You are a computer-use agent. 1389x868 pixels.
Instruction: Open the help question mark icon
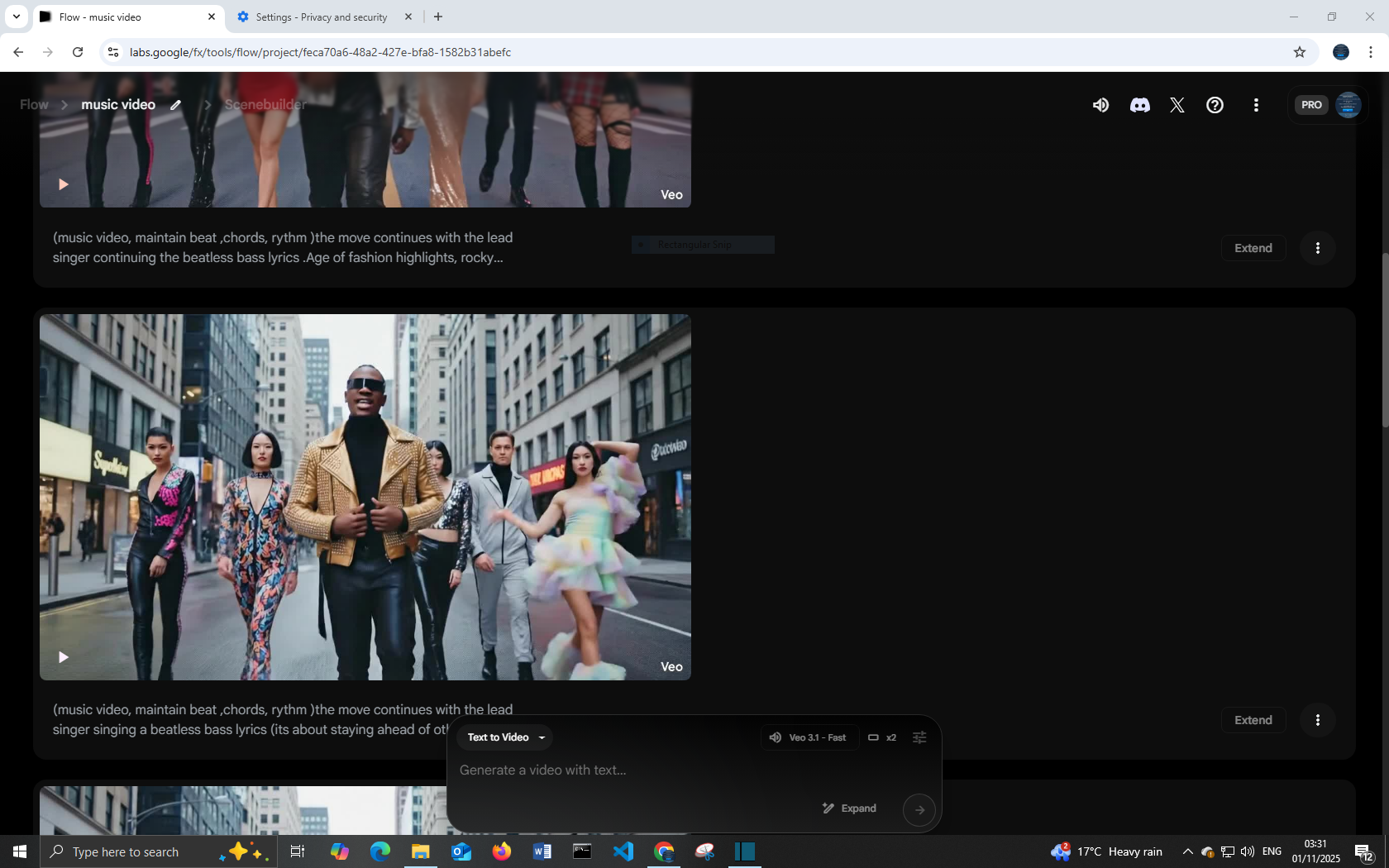1215,105
